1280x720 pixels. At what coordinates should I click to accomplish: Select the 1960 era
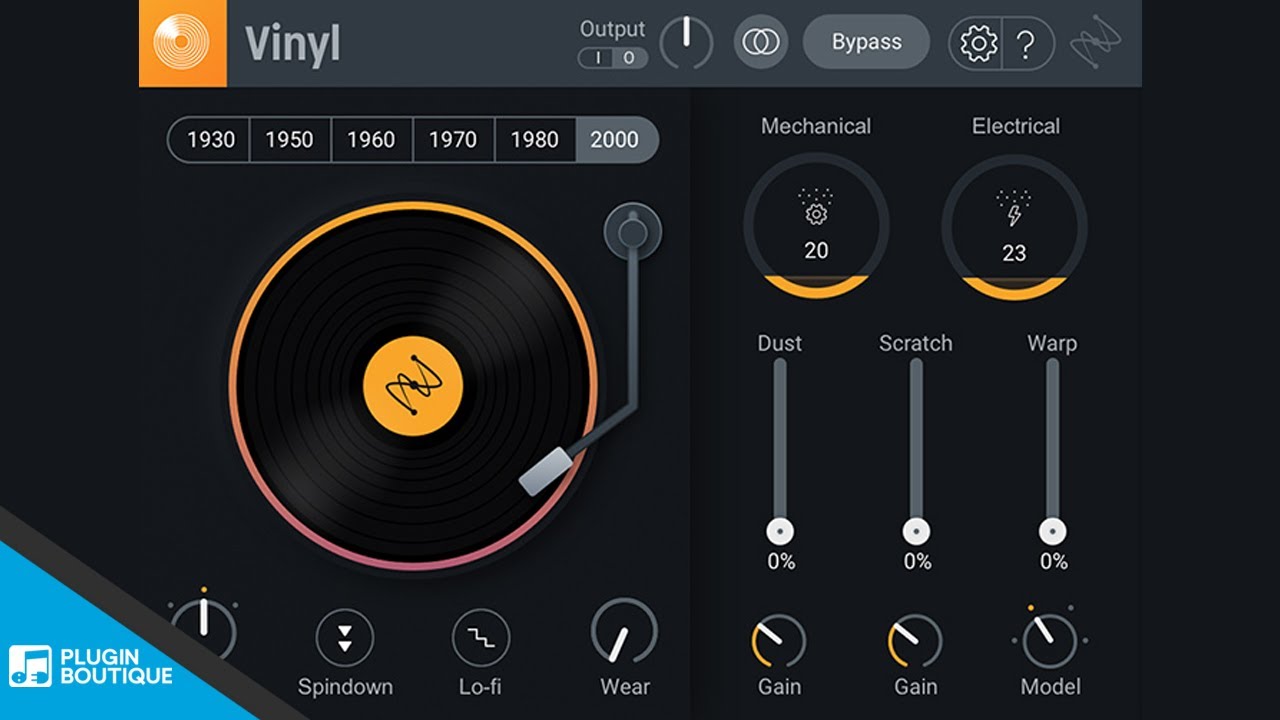pos(372,140)
